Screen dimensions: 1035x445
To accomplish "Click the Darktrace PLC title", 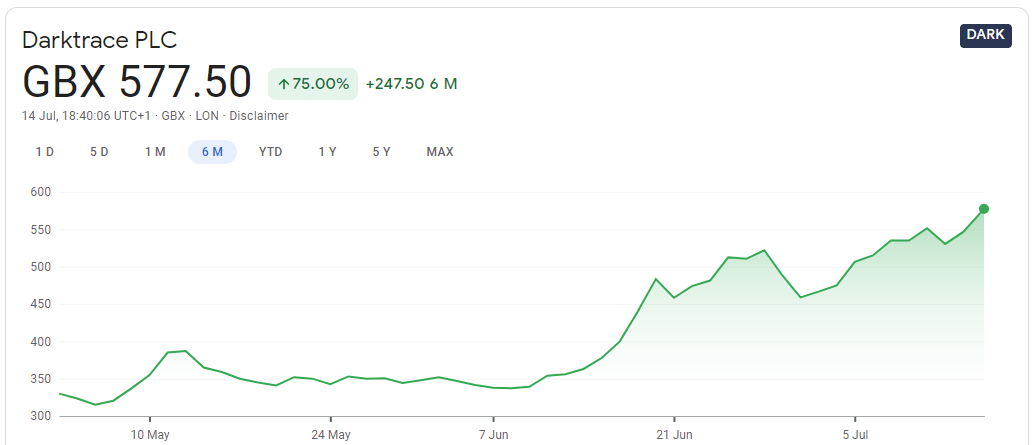I will 99,40.
